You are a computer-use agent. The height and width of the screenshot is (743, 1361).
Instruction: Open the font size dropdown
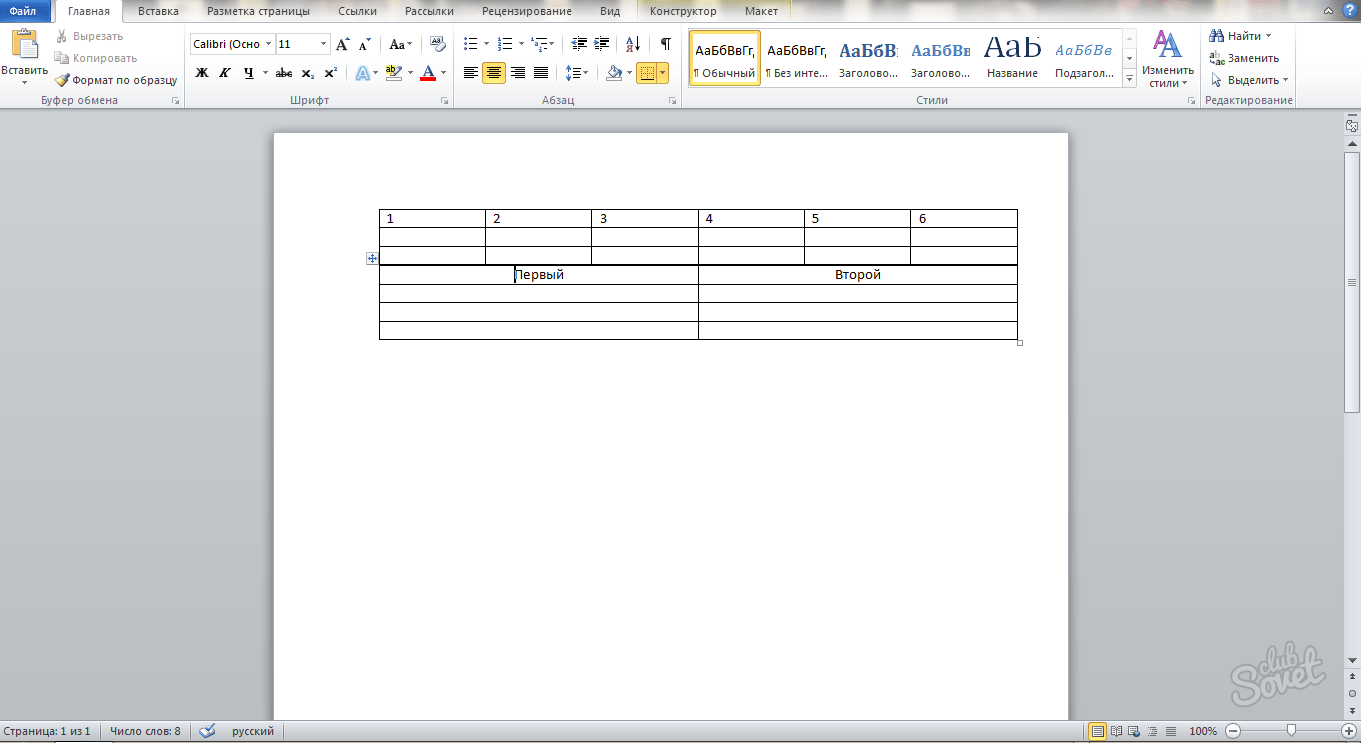(x=323, y=44)
